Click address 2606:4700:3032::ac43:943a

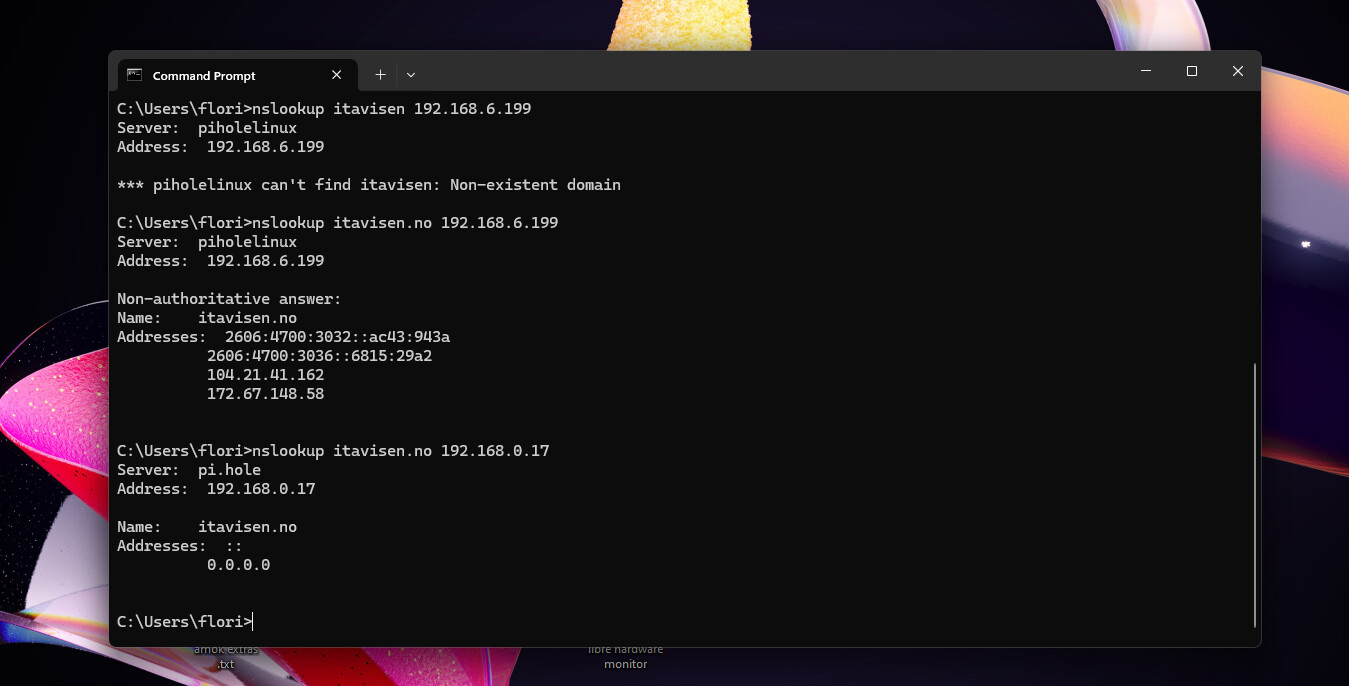pos(337,337)
